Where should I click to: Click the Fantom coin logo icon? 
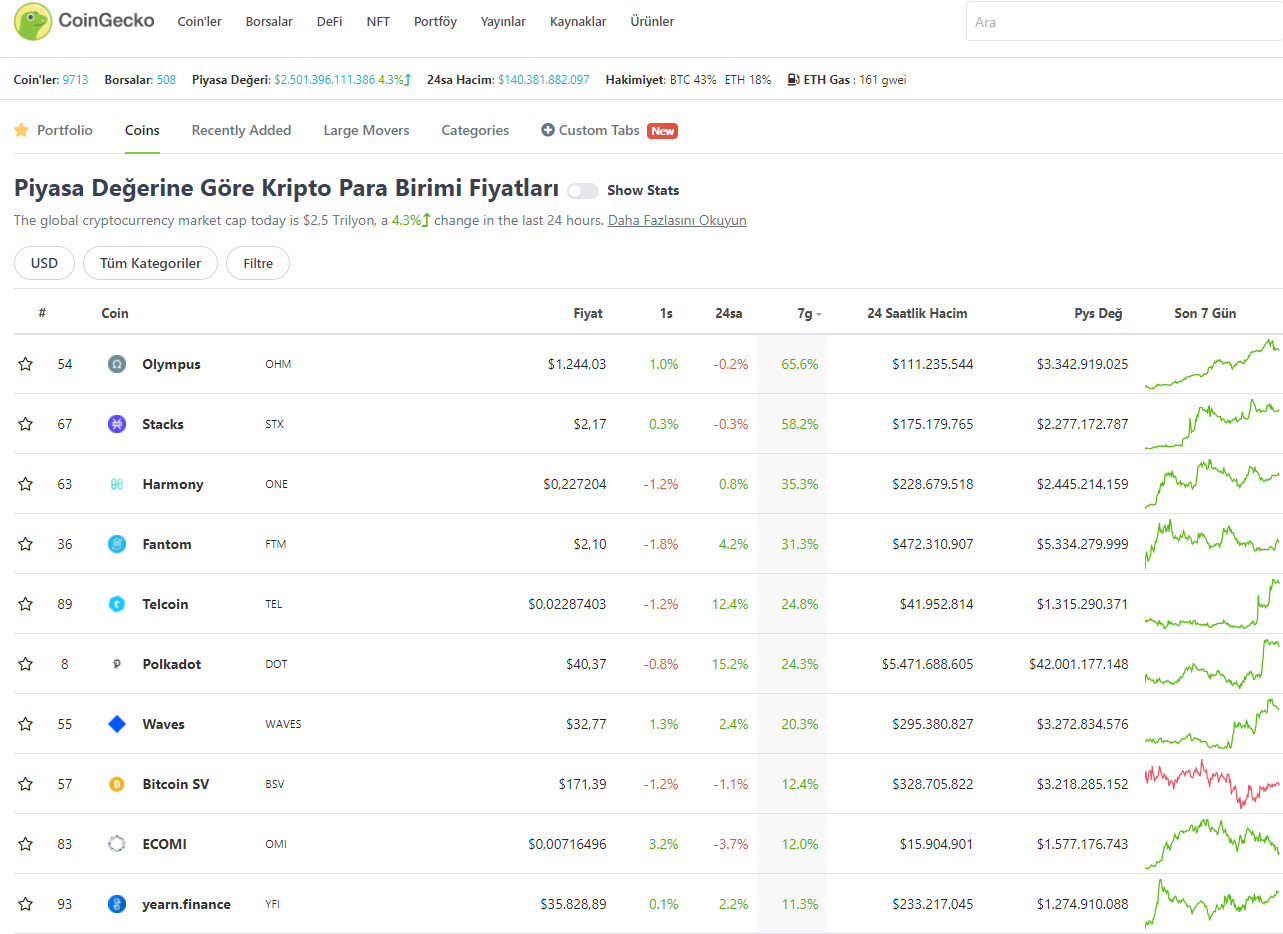(x=117, y=544)
